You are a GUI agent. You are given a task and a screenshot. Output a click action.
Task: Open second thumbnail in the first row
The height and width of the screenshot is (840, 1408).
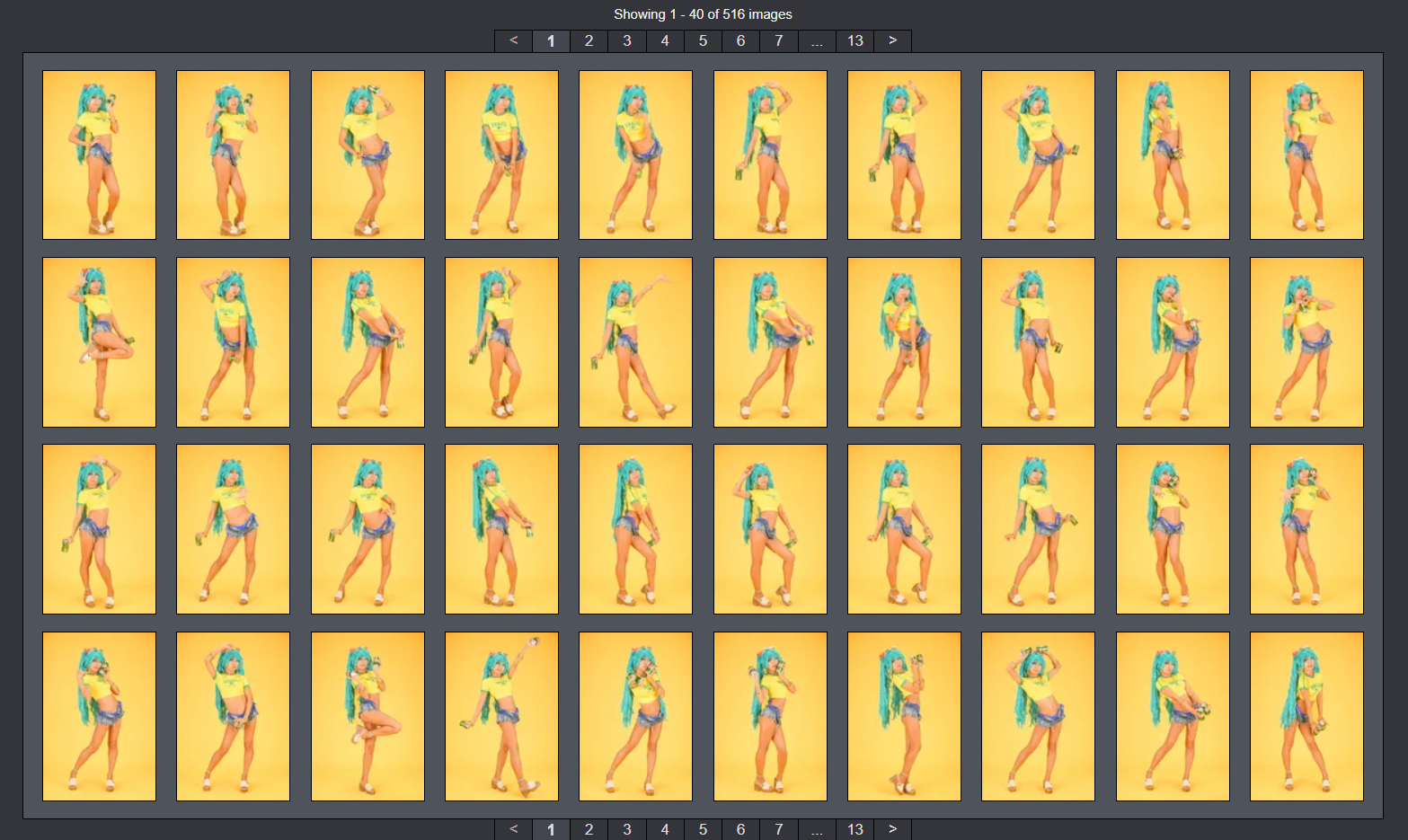pos(233,155)
